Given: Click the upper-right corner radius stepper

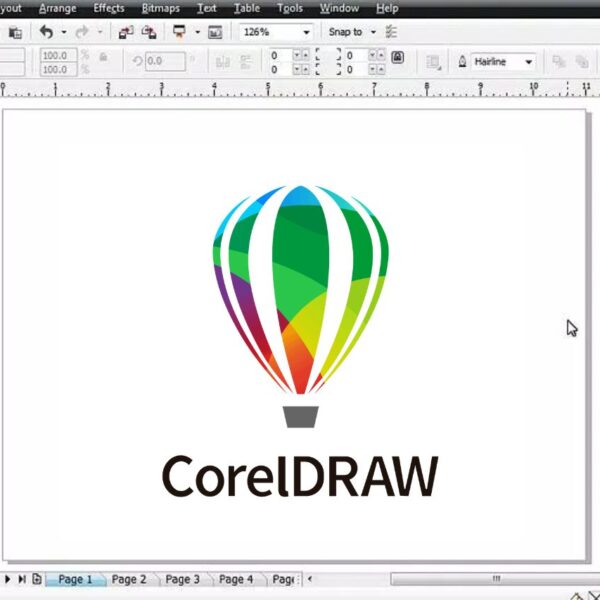Looking at the screenshot, I should [377, 55].
